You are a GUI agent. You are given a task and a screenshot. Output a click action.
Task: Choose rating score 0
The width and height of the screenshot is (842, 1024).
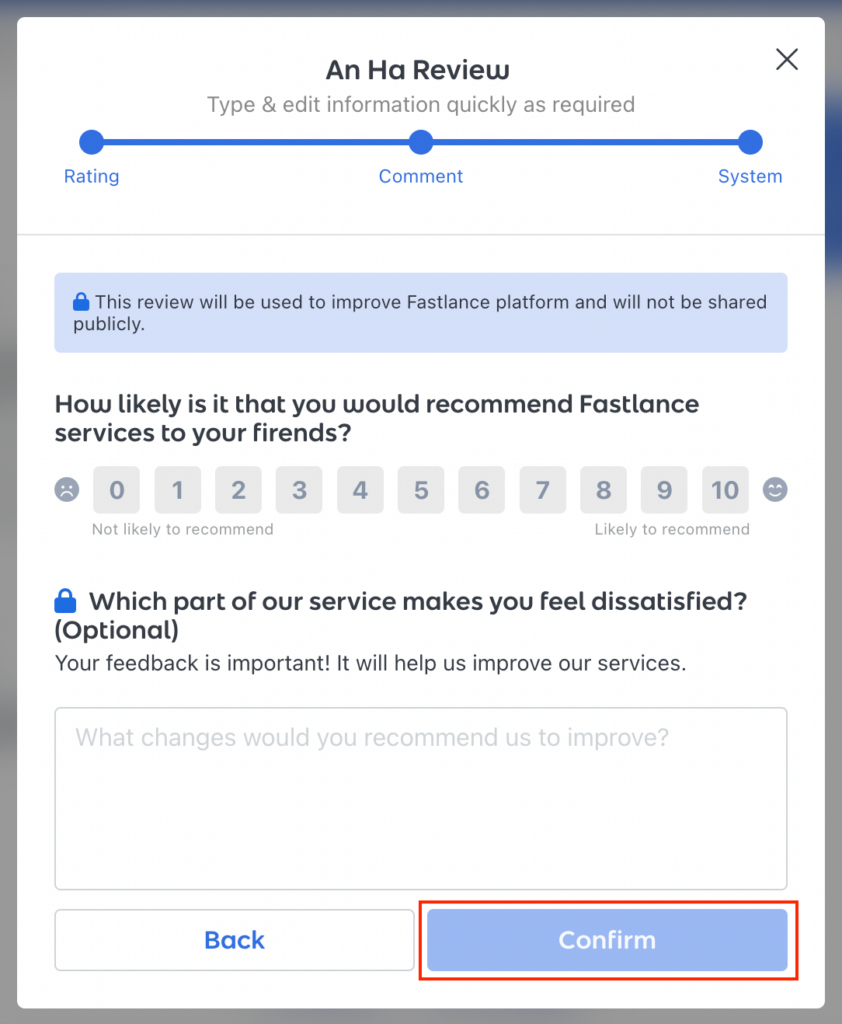click(x=117, y=490)
